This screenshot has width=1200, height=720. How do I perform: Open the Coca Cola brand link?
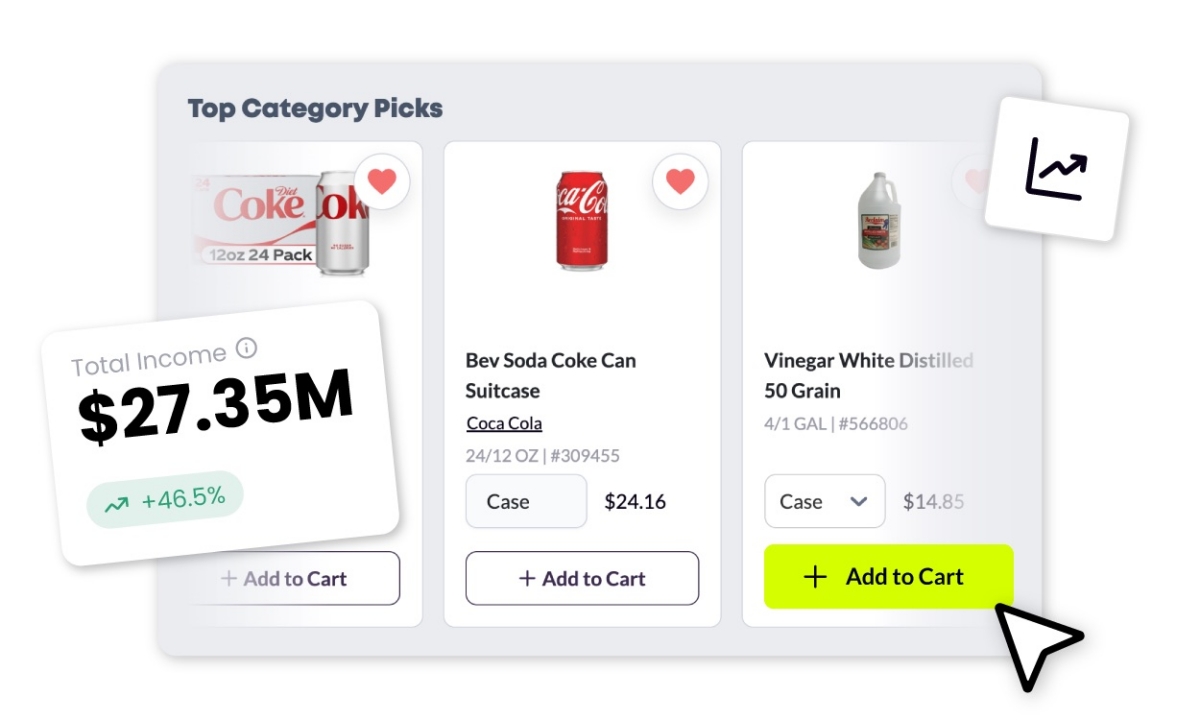click(504, 423)
